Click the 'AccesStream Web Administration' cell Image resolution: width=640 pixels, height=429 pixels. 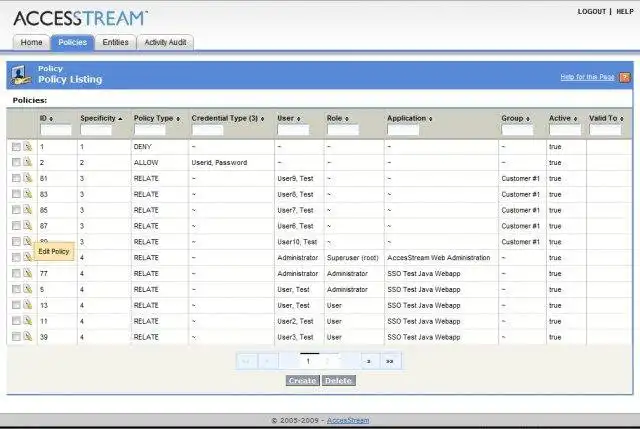(439, 258)
